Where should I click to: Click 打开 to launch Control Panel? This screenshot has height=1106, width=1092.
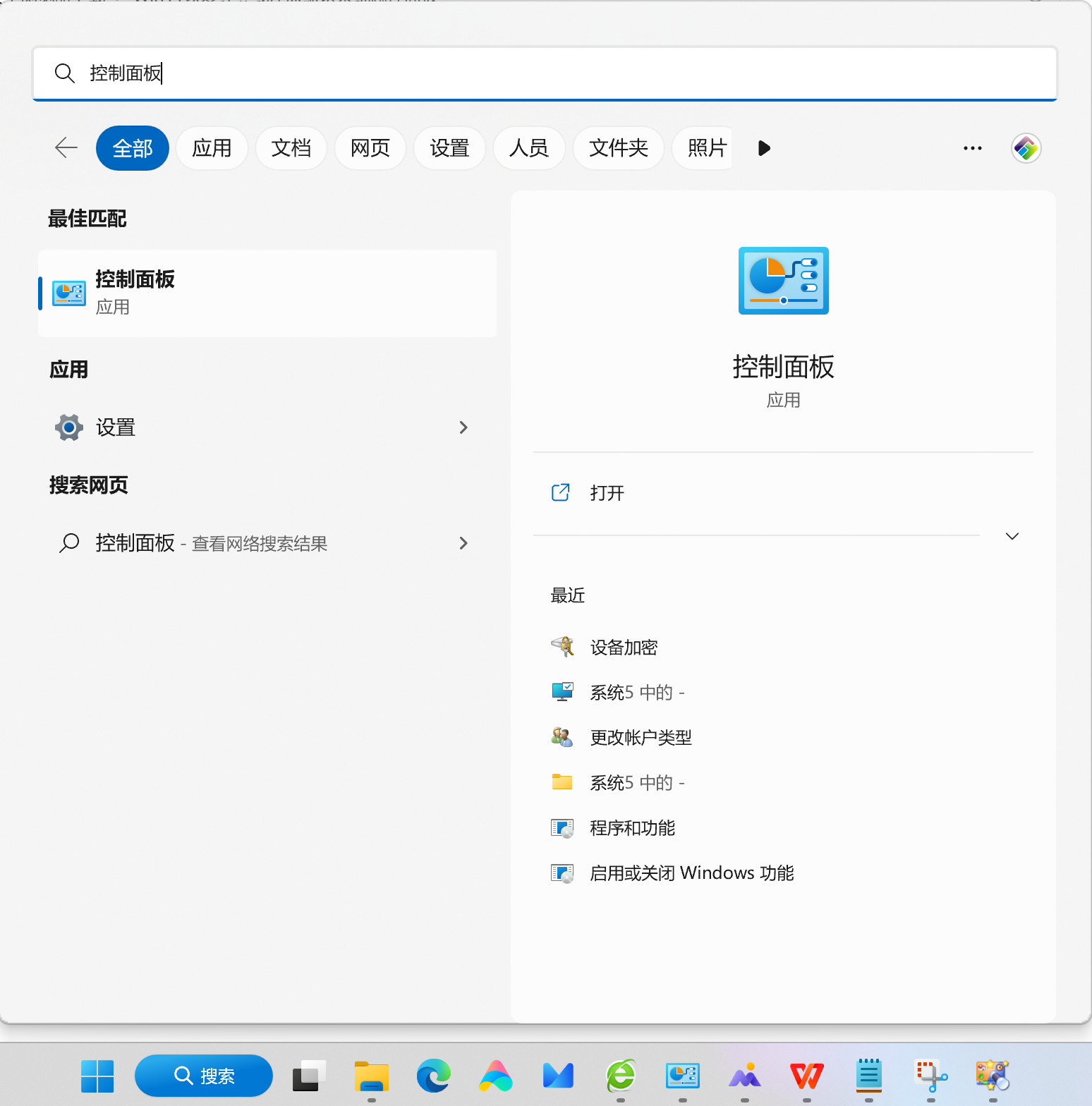click(x=783, y=493)
